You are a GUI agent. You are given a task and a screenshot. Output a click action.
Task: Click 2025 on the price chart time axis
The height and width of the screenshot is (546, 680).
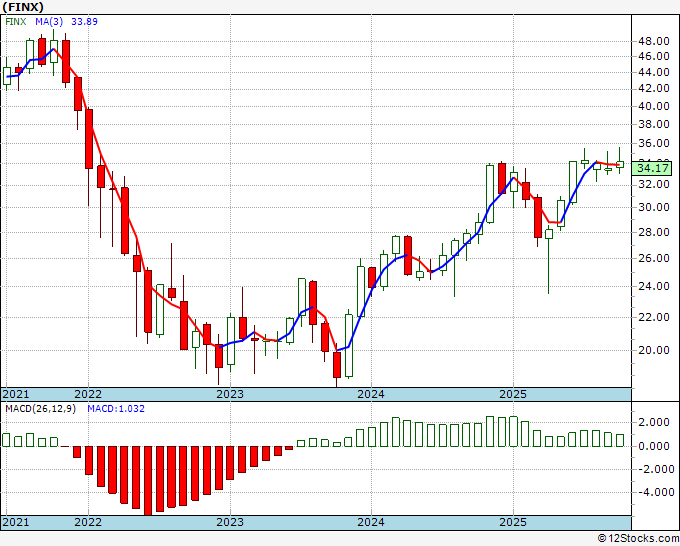tap(513, 394)
